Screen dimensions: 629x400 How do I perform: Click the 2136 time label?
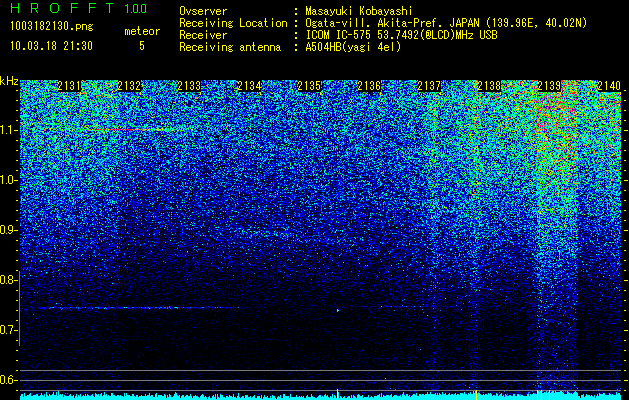369,86
